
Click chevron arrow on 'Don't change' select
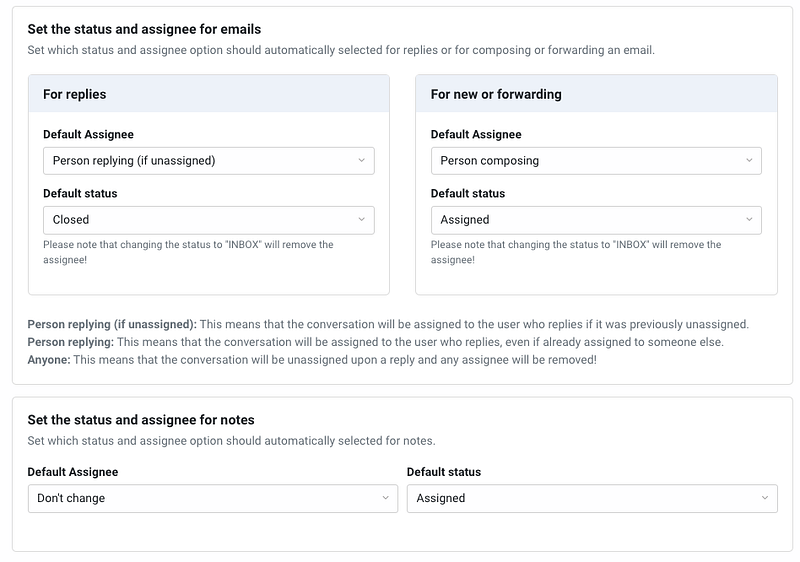(x=385, y=498)
